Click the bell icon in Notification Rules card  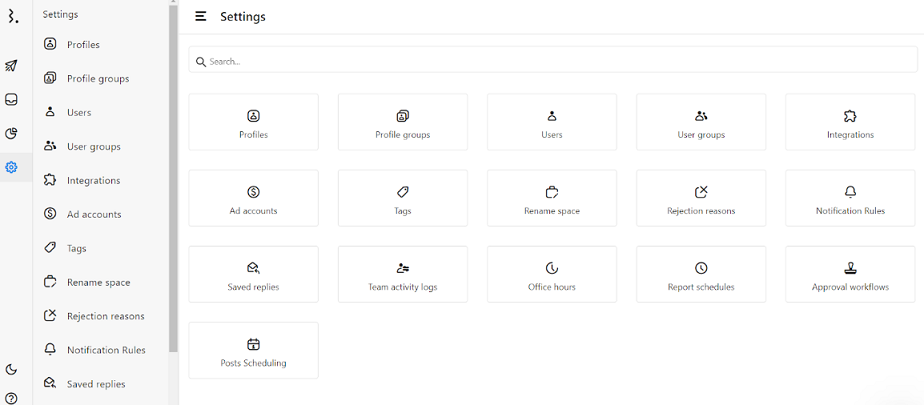pos(850,192)
